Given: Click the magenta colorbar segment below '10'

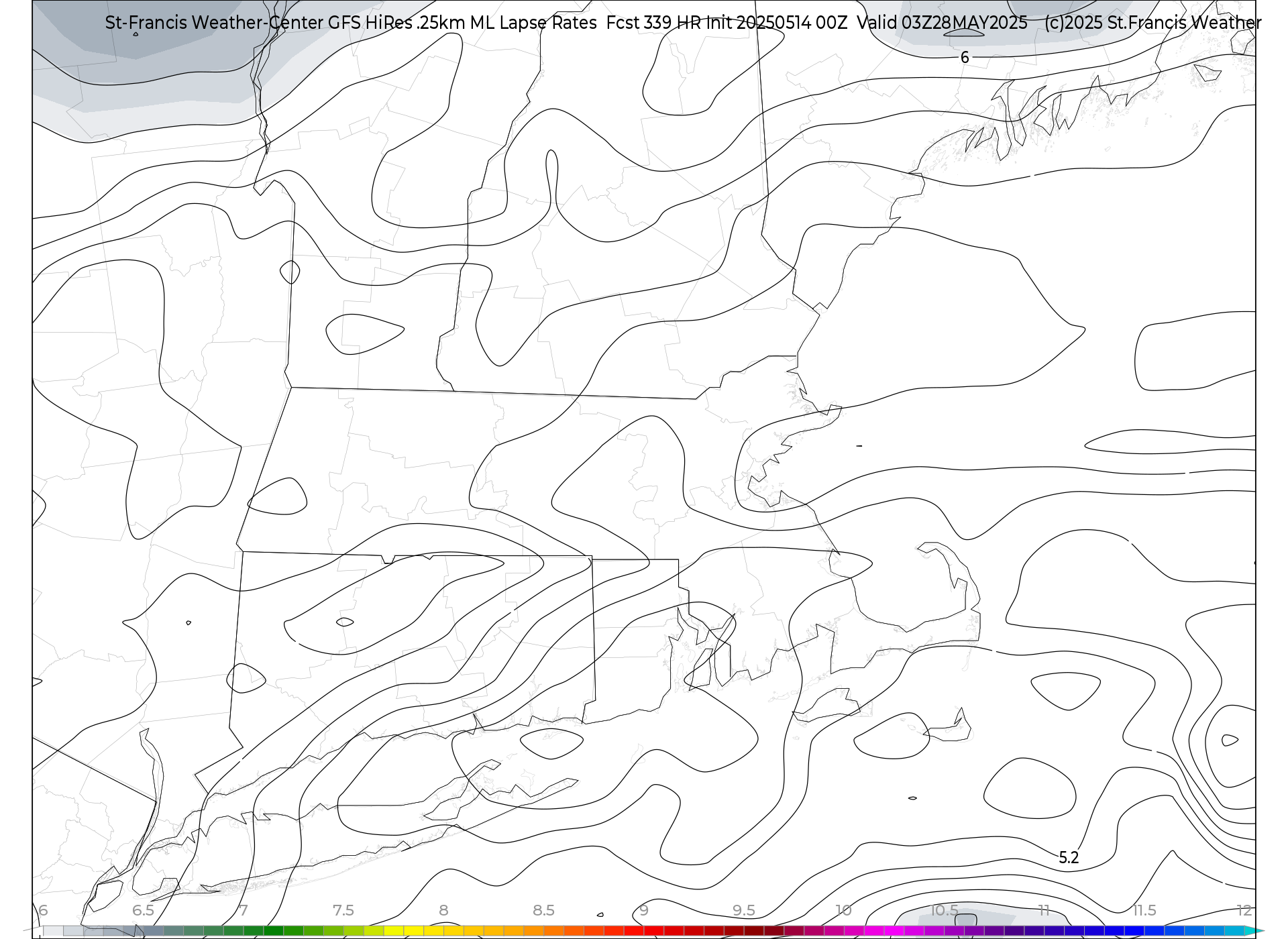Looking at the screenshot, I should tap(854, 931).
